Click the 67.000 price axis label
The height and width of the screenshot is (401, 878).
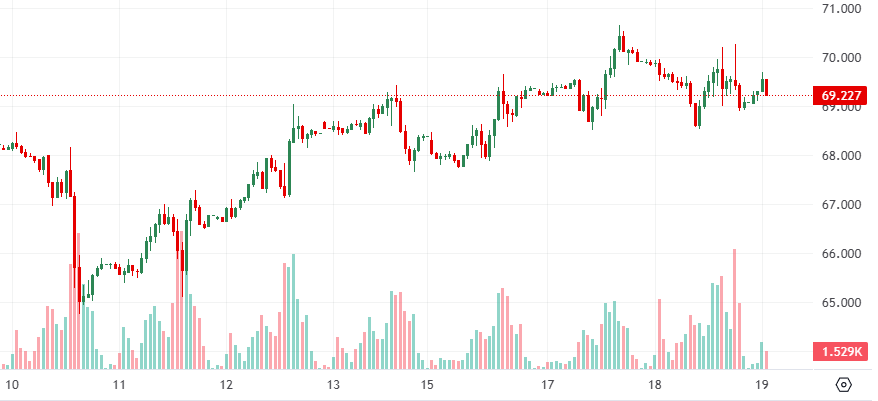coord(841,205)
